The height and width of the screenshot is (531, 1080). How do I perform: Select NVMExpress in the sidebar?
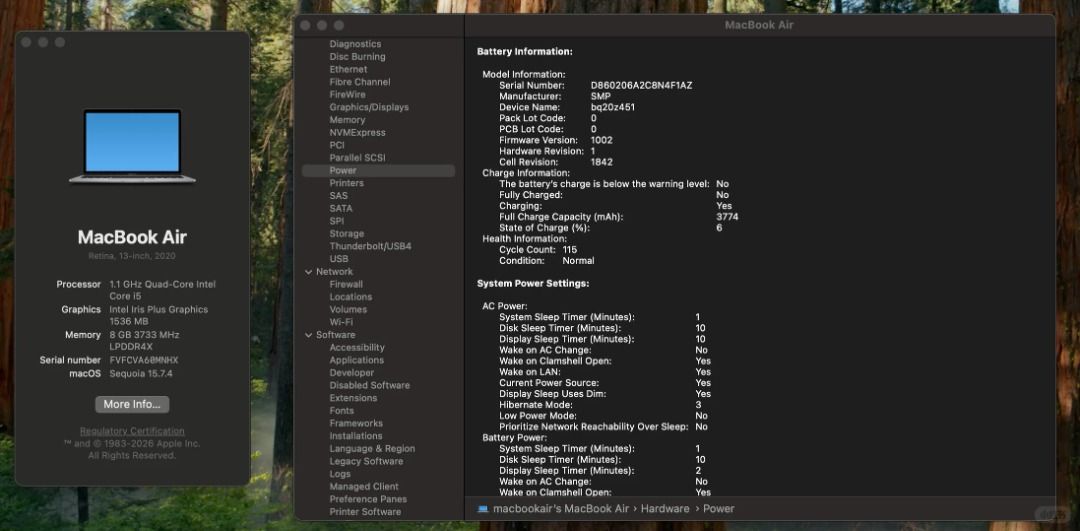coord(357,132)
